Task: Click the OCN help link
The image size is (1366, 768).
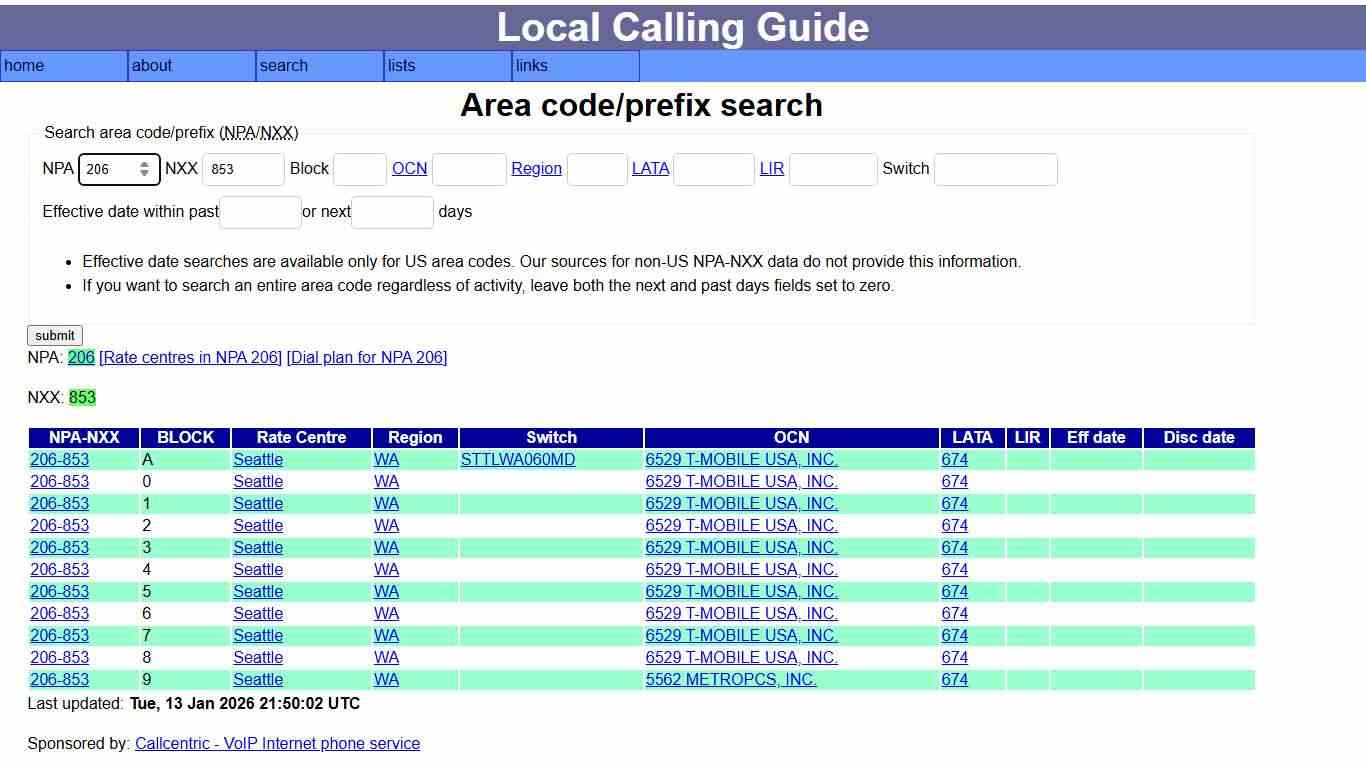Action: (409, 168)
